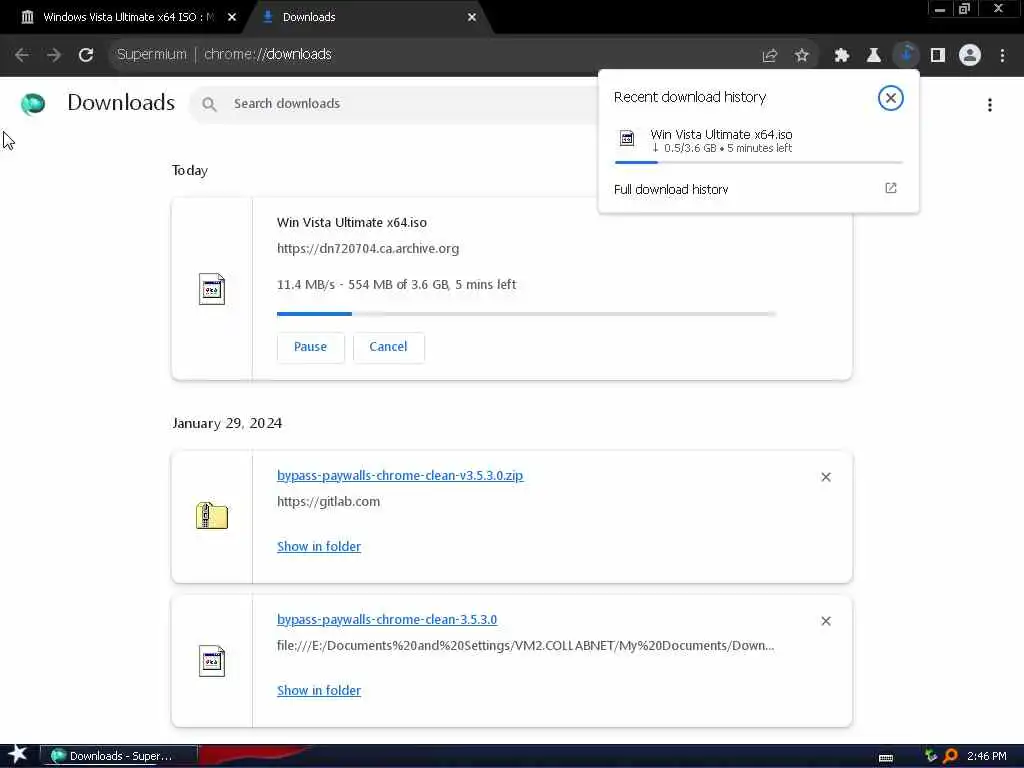Viewport: 1024px width, 768px height.
Task: Reload the downloads page
Action: (86, 55)
